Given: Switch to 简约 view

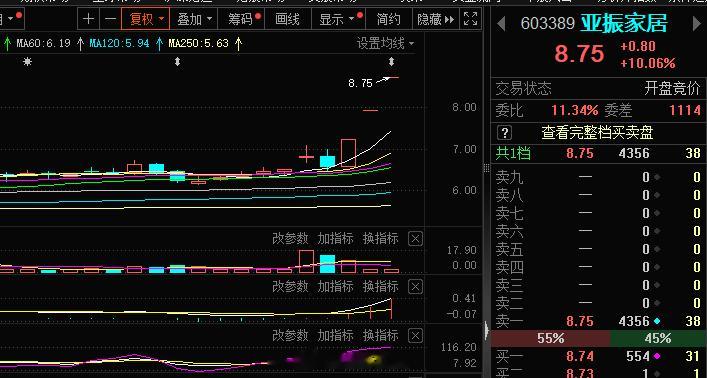Looking at the screenshot, I should tap(388, 19).
